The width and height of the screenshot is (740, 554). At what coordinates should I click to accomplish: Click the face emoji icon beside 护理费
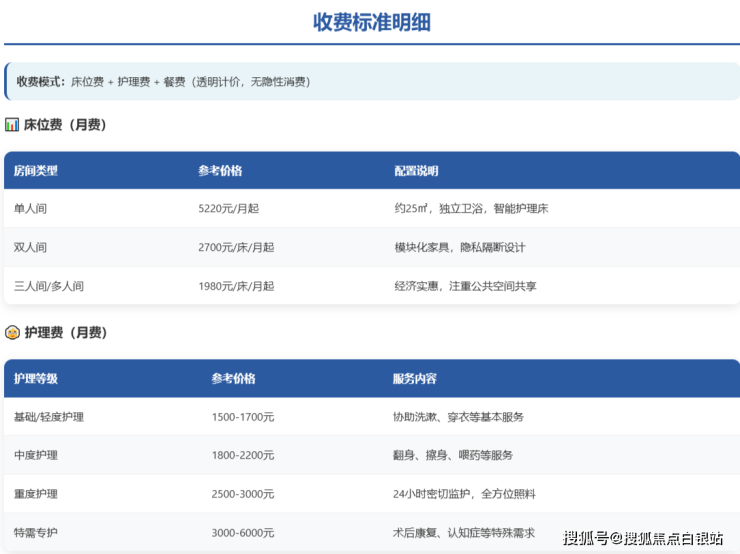(12, 332)
